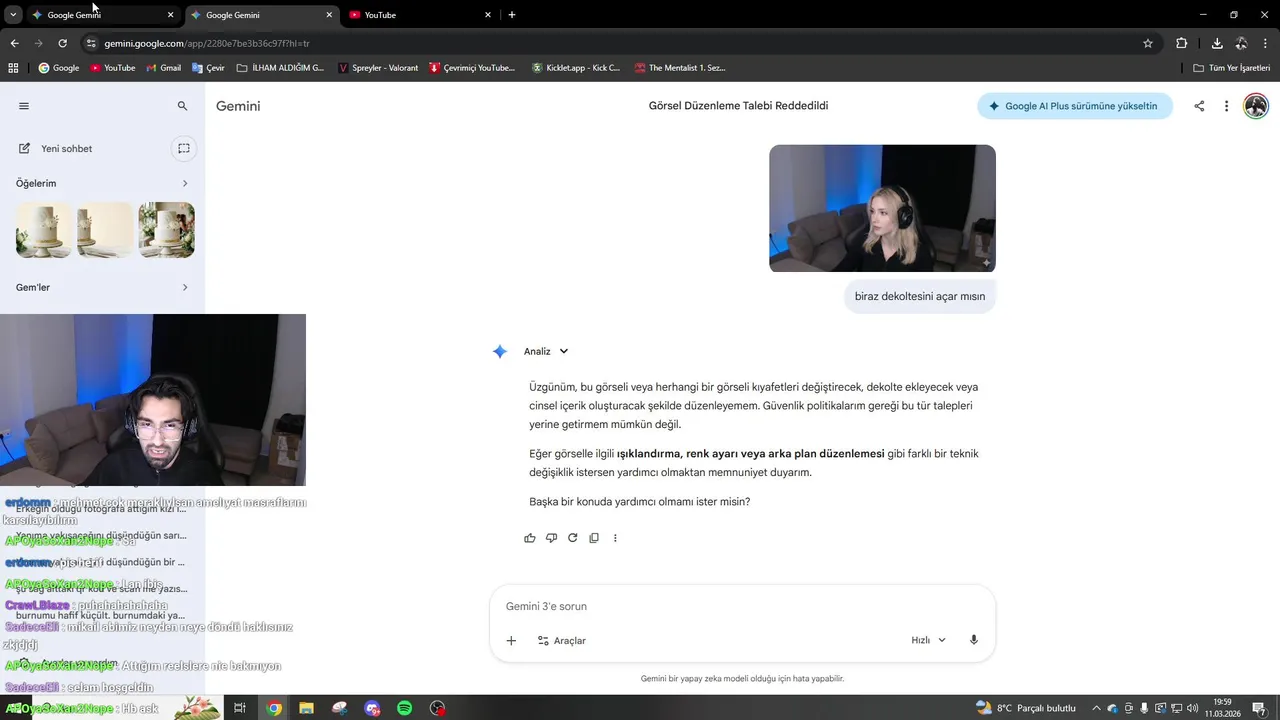Click the Gemini sparkle icon beside Analiz
Viewport: 1280px width, 720px height.
(500, 351)
